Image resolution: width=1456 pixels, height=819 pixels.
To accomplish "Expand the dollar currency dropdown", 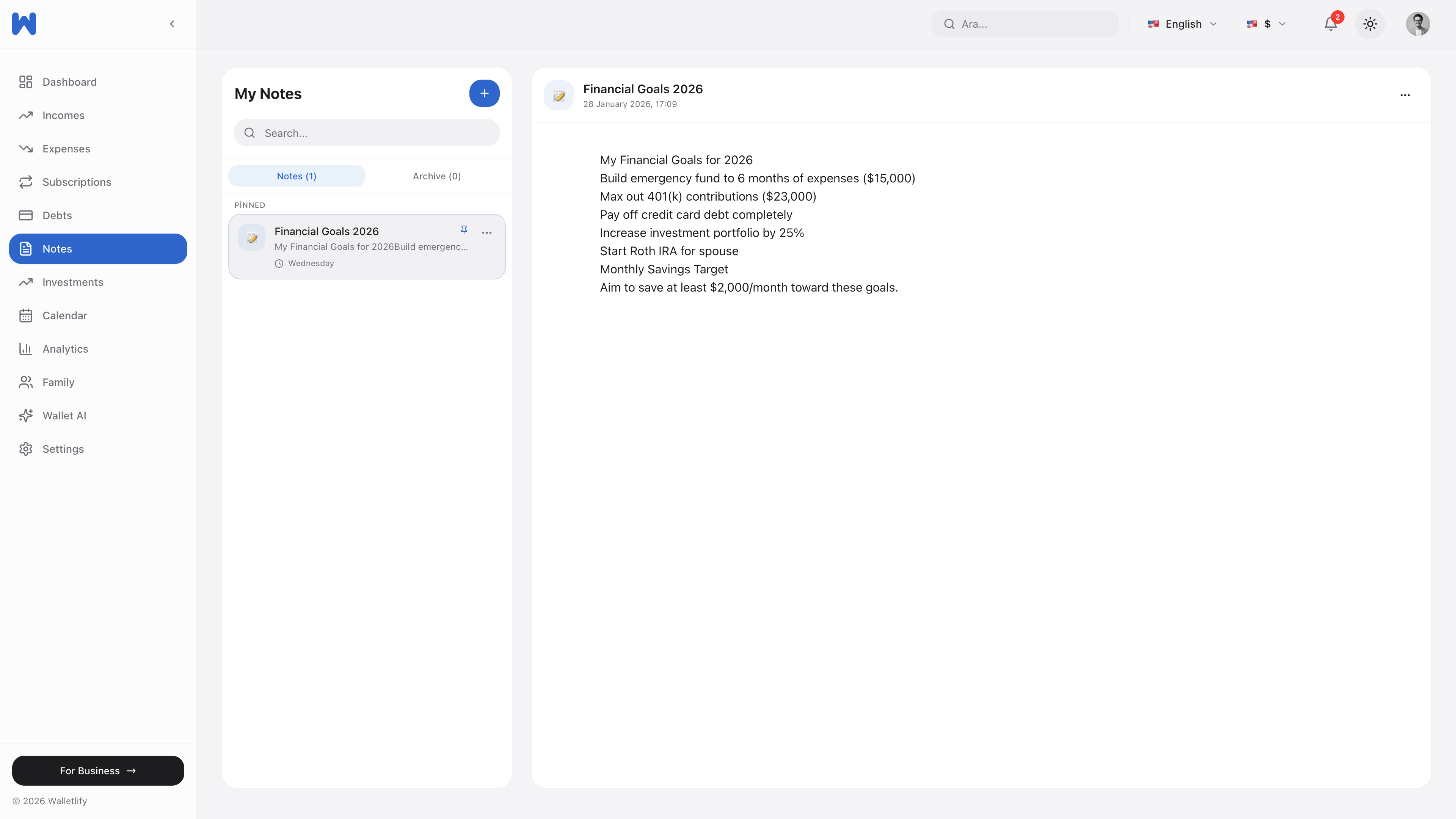I will pyautogui.click(x=1266, y=24).
